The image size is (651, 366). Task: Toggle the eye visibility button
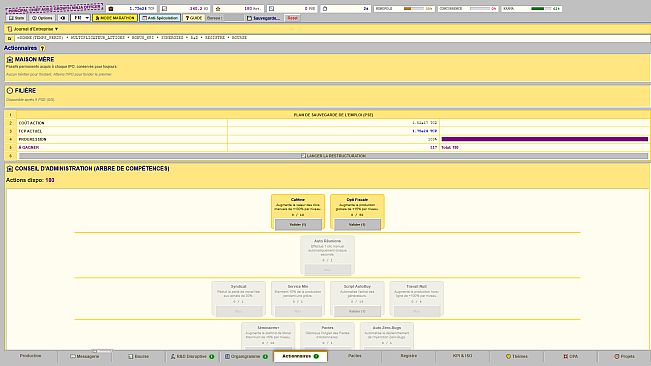click(x=63, y=18)
